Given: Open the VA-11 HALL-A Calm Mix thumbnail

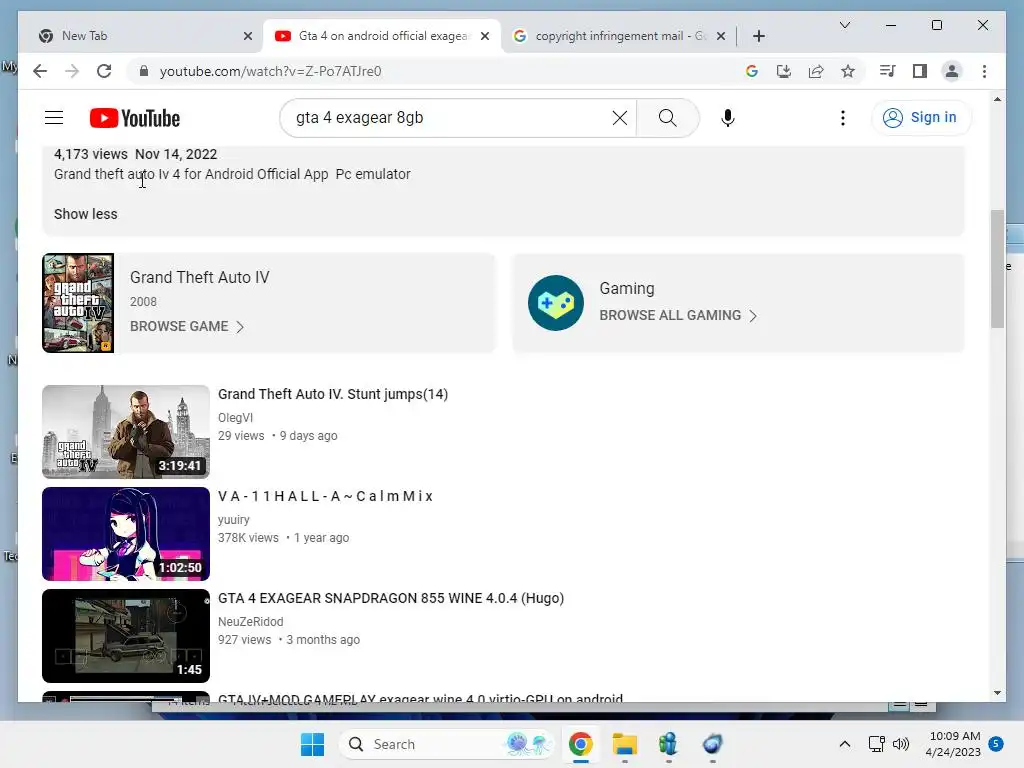Looking at the screenshot, I should click(126, 534).
